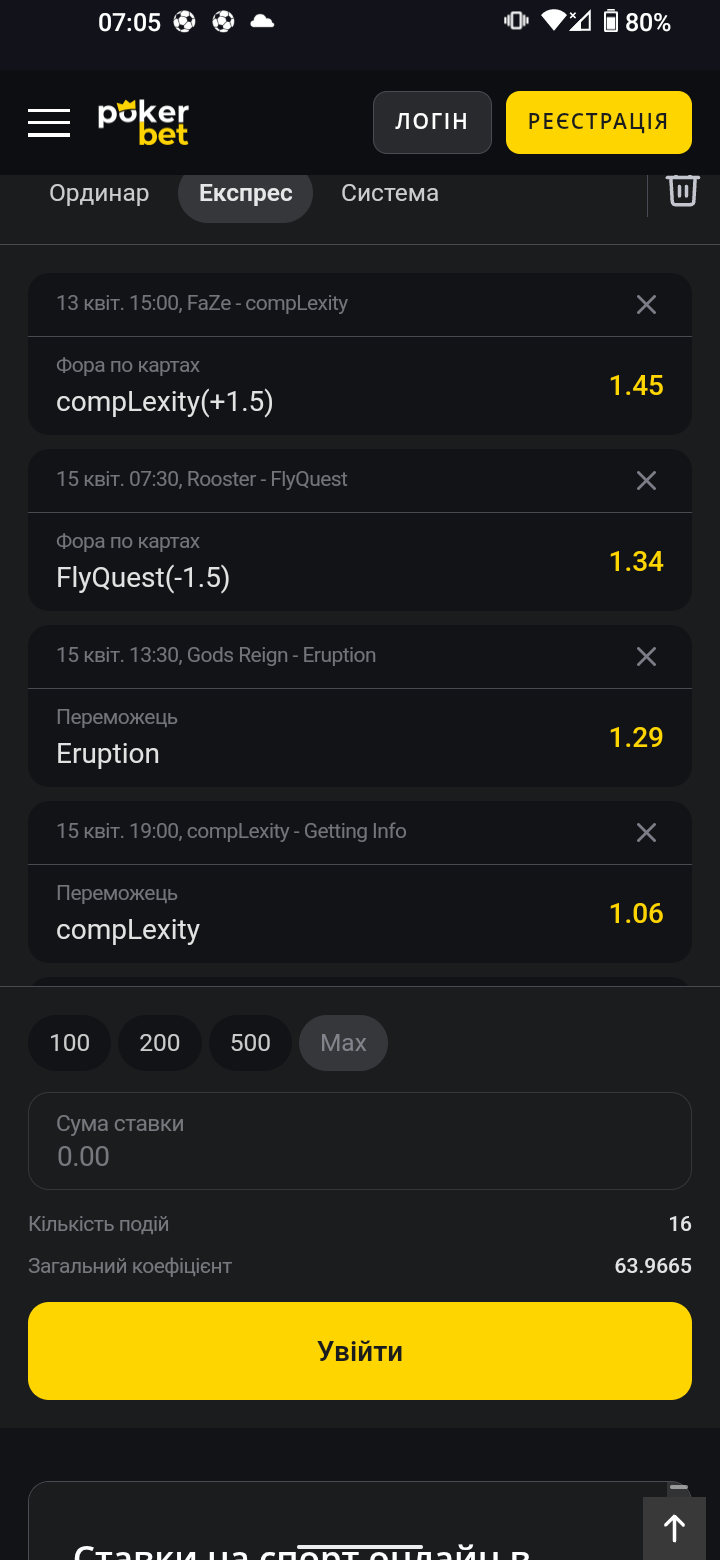Tap the 1.45 odds for compLexity(+1.5)
This screenshot has height=1560, width=720.
tap(637, 386)
